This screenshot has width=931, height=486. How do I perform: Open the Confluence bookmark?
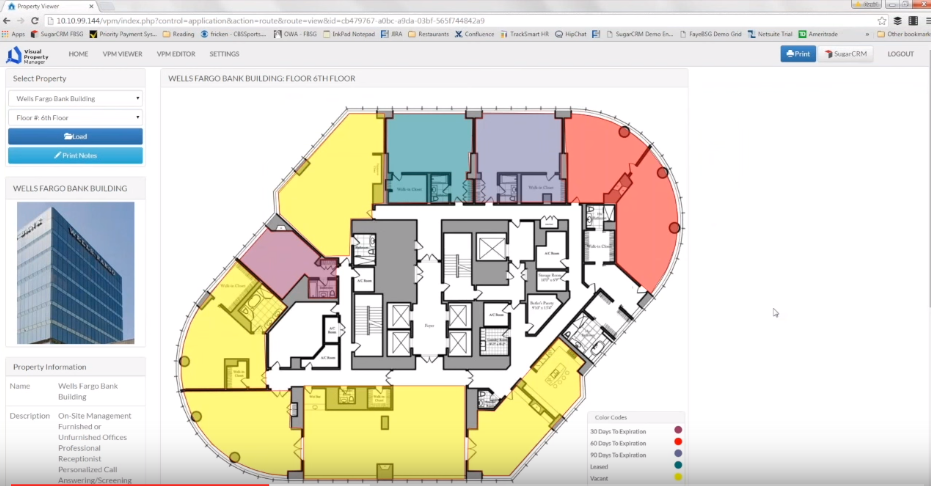click(474, 34)
